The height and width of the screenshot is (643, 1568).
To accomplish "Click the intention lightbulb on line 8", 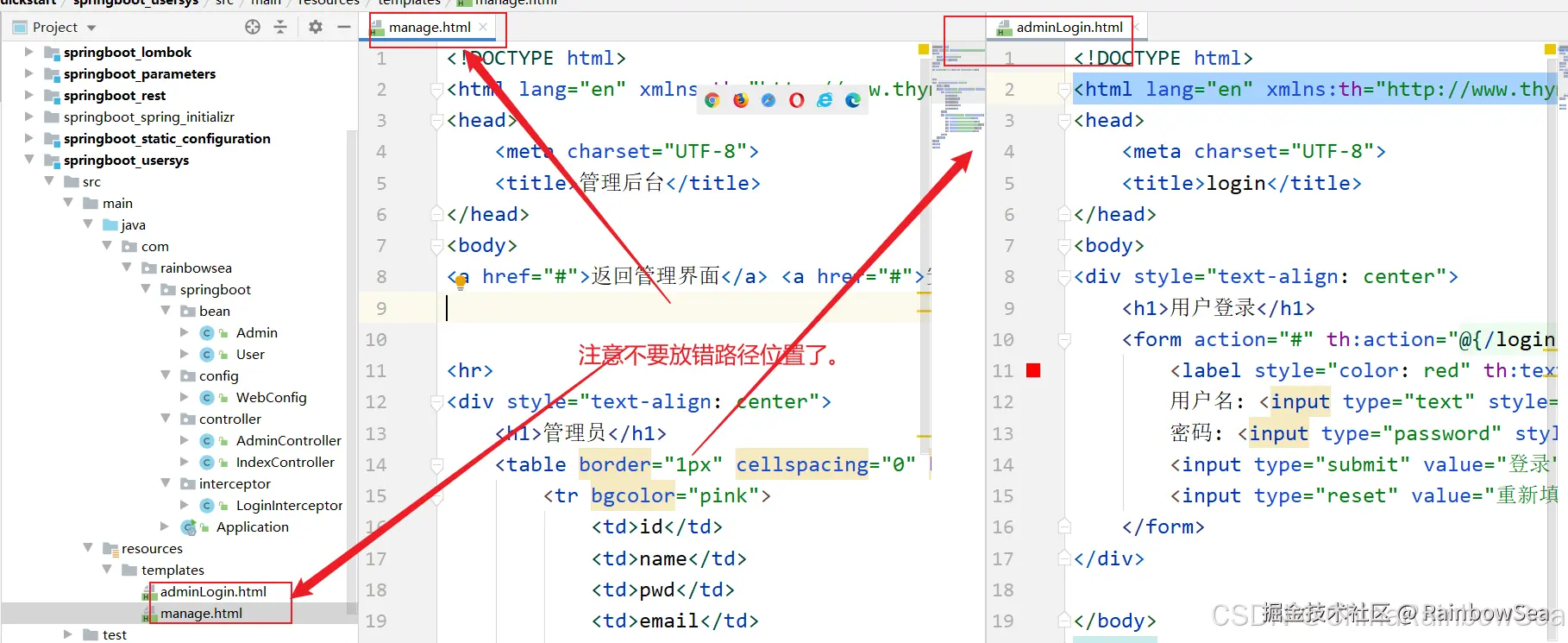I will (461, 282).
